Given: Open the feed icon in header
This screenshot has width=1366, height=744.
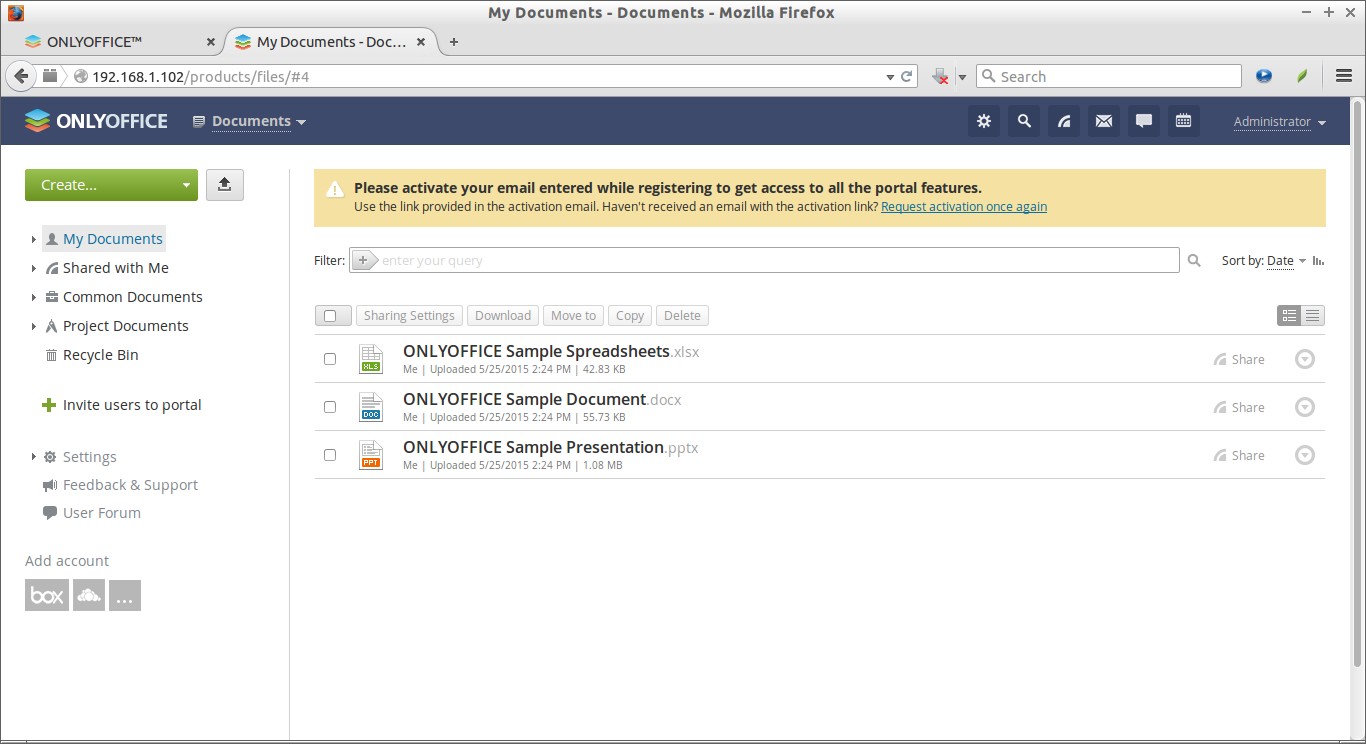Looking at the screenshot, I should click(x=1064, y=121).
